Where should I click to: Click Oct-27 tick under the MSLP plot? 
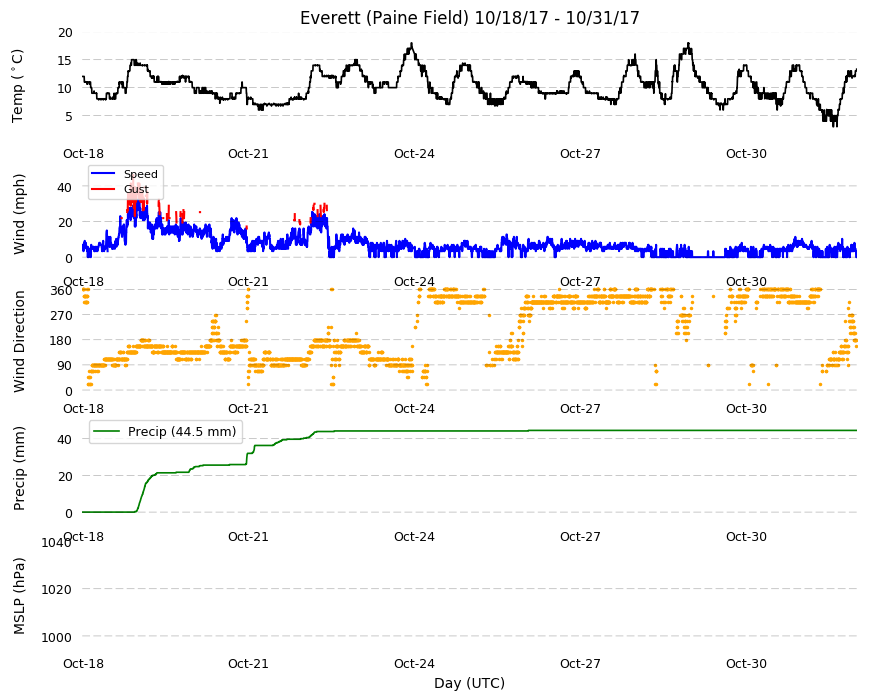point(580,663)
